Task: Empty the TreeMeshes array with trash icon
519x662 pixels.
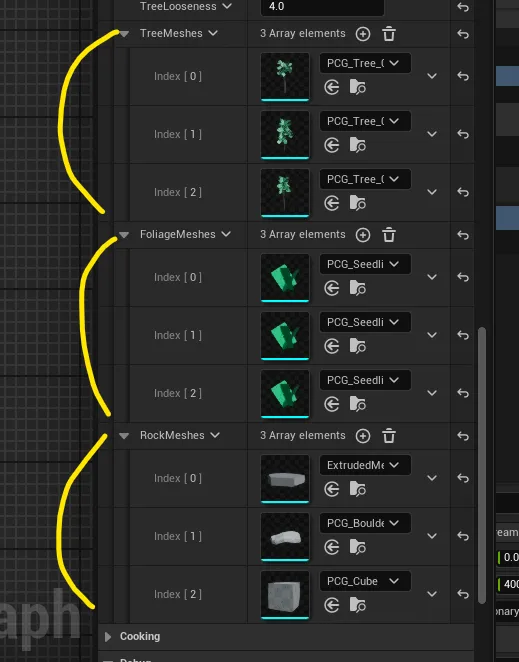Action: pos(389,34)
